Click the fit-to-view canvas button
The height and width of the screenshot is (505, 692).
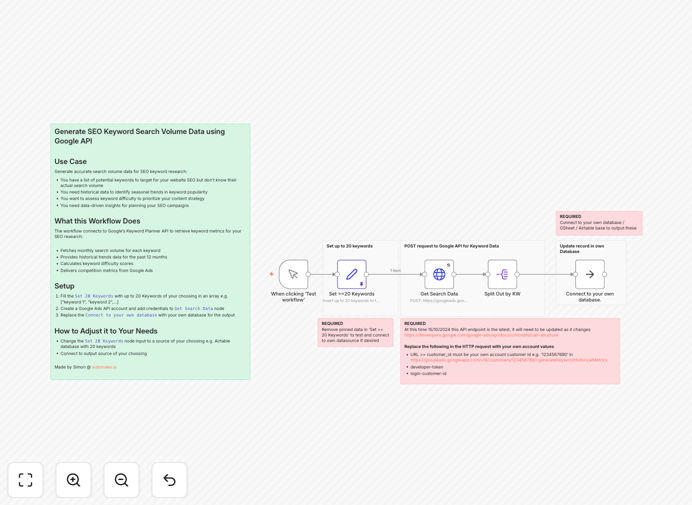click(26, 480)
